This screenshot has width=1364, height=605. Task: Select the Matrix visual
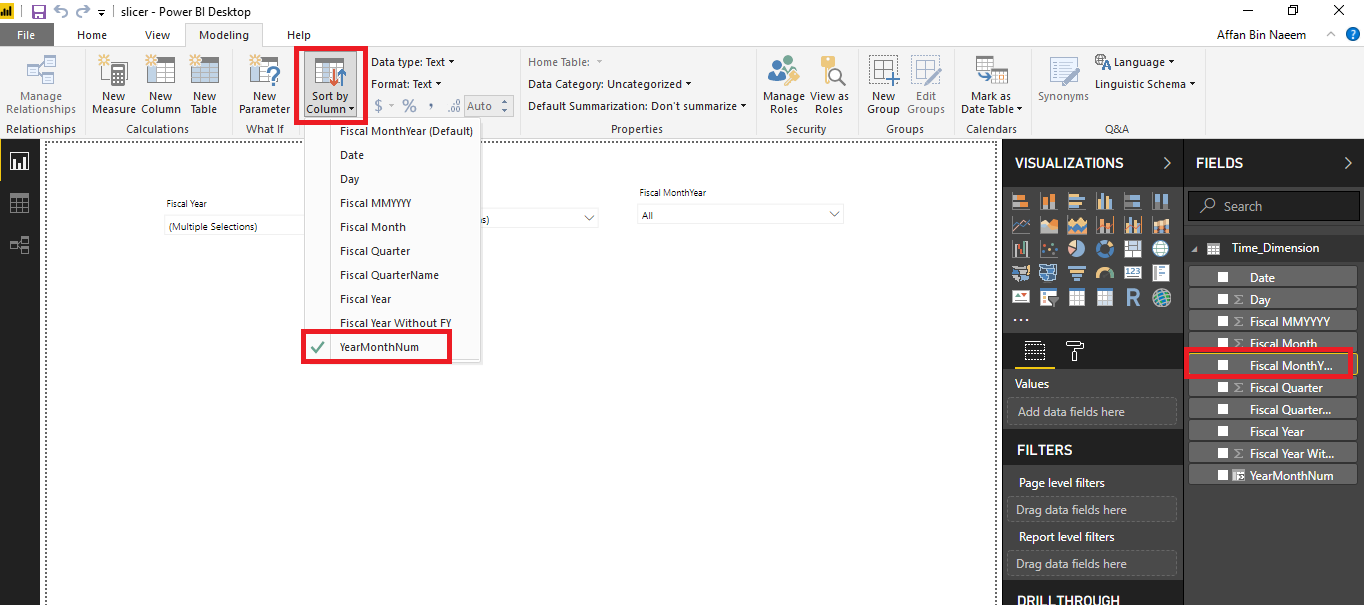point(1105,297)
